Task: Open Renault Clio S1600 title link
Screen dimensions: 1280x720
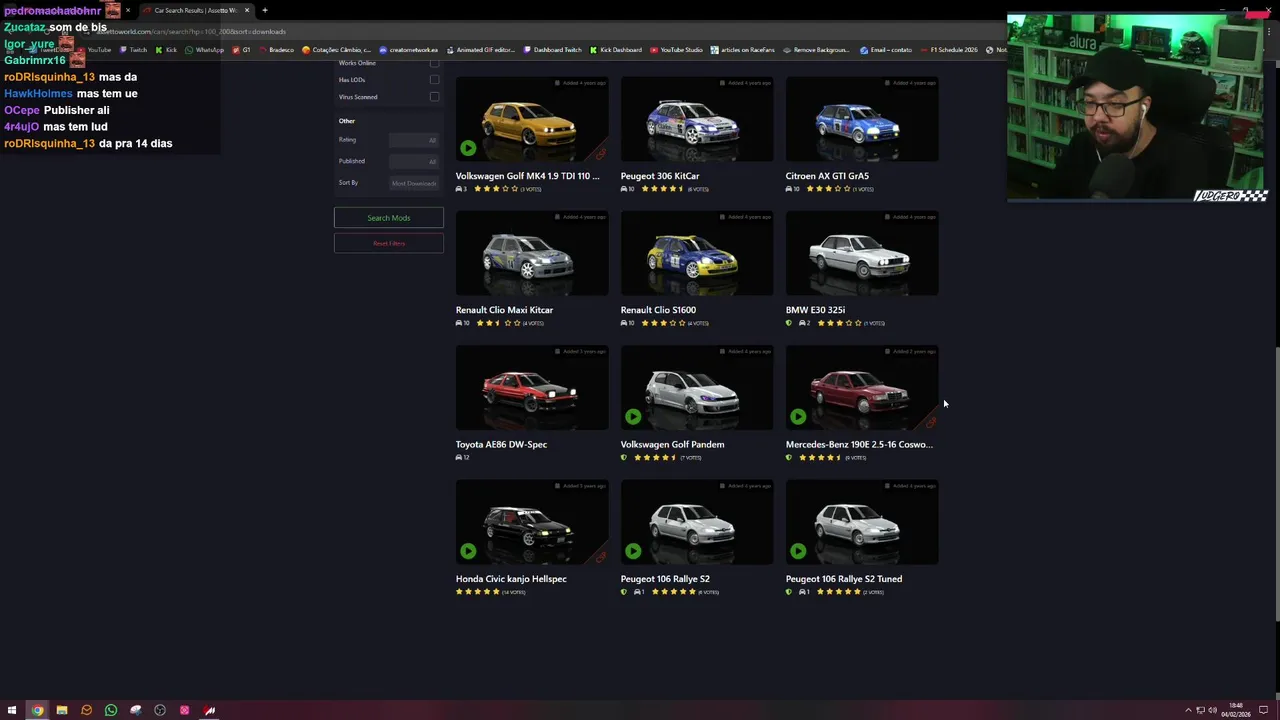Action: 658,310
